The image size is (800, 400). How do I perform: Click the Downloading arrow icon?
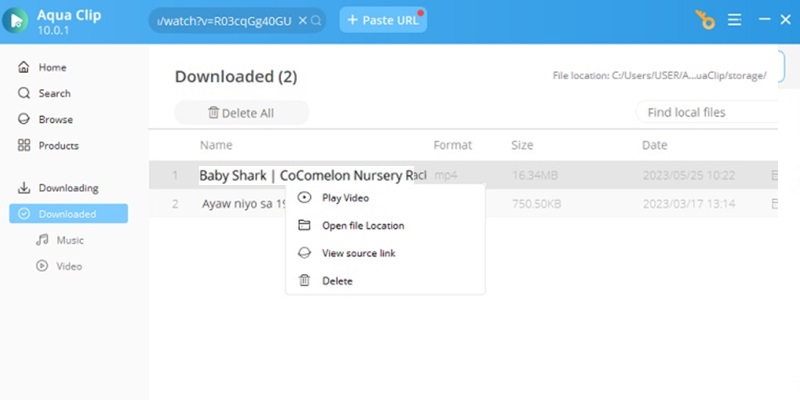click(x=23, y=188)
